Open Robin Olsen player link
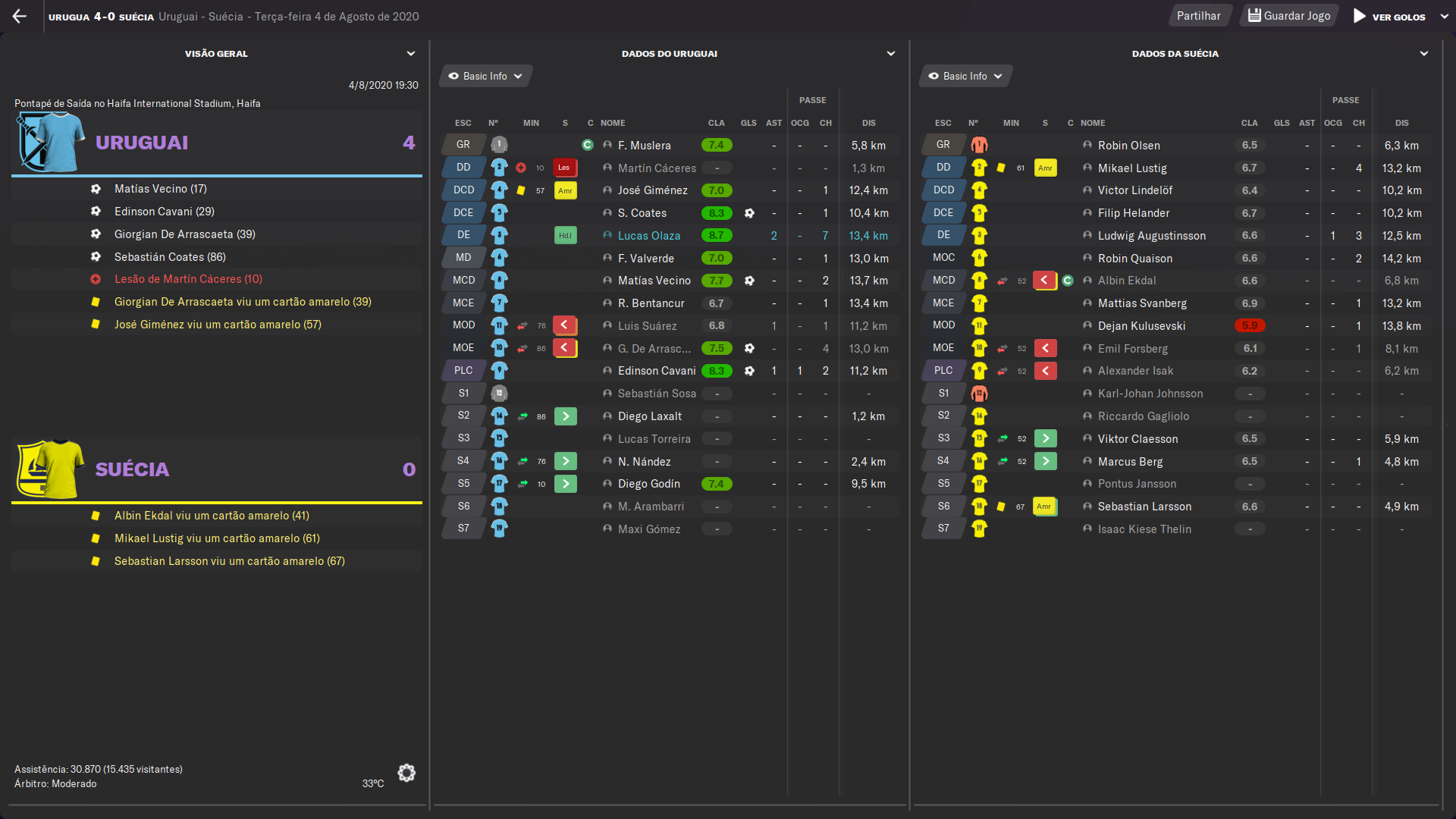The image size is (1456, 819). (1129, 146)
